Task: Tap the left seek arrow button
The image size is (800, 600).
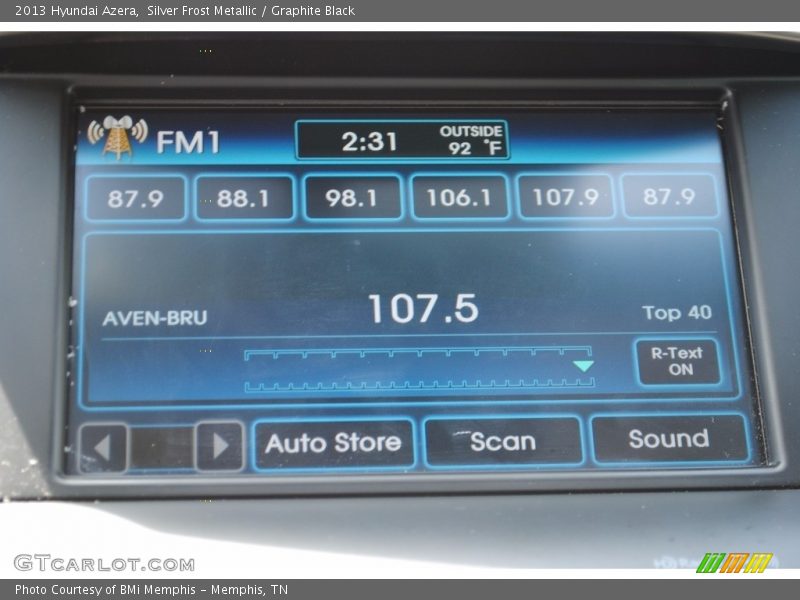Action: [104, 447]
